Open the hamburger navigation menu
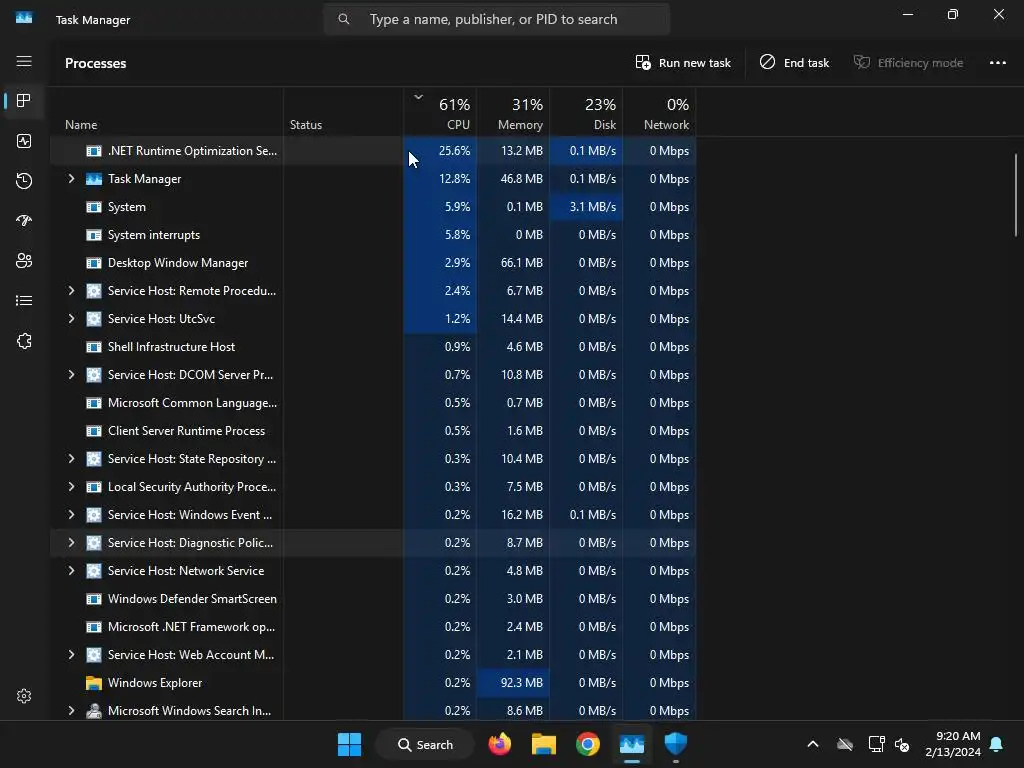The width and height of the screenshot is (1024, 768). [x=24, y=61]
